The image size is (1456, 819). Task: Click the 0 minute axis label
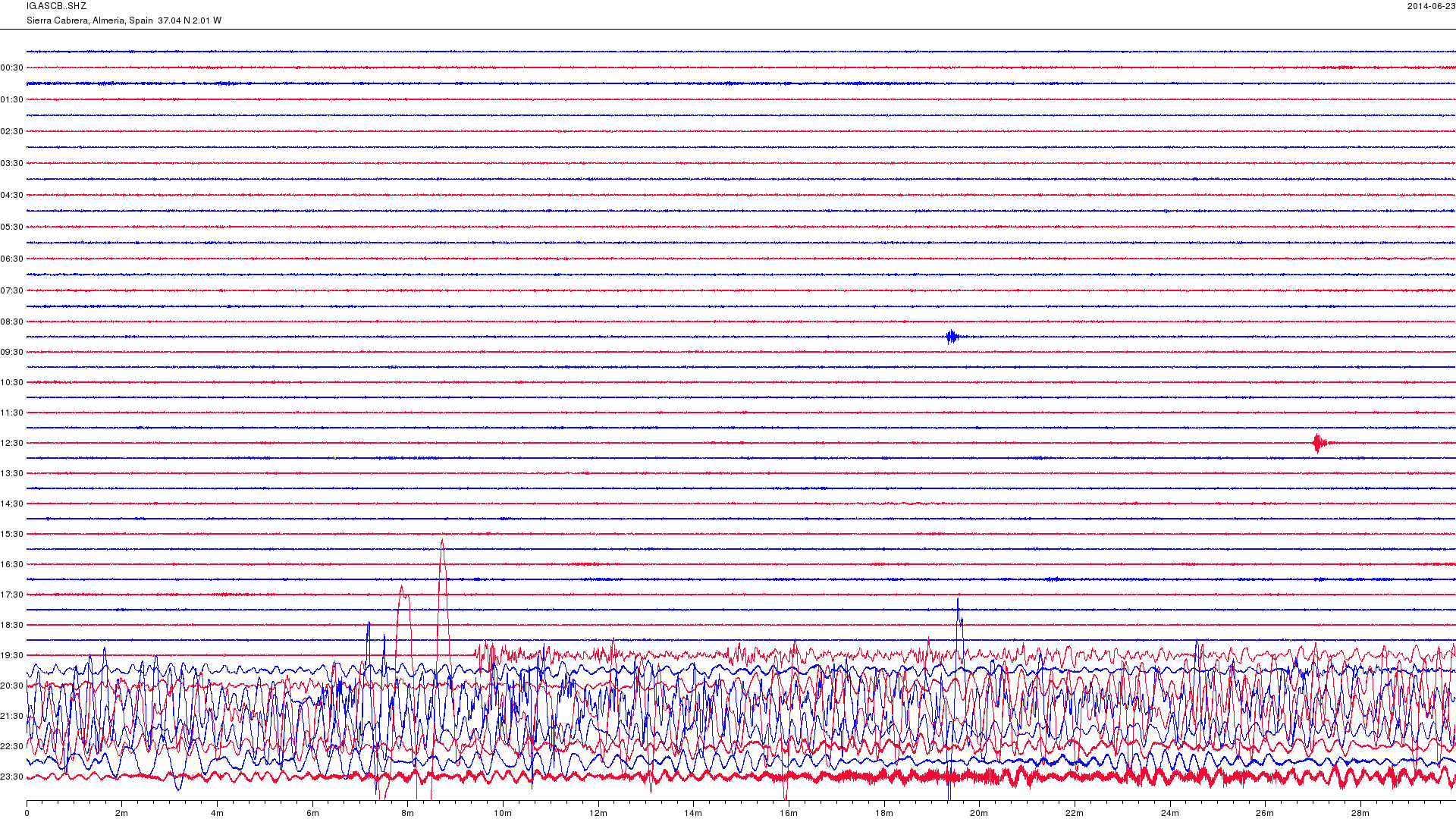[x=27, y=814]
